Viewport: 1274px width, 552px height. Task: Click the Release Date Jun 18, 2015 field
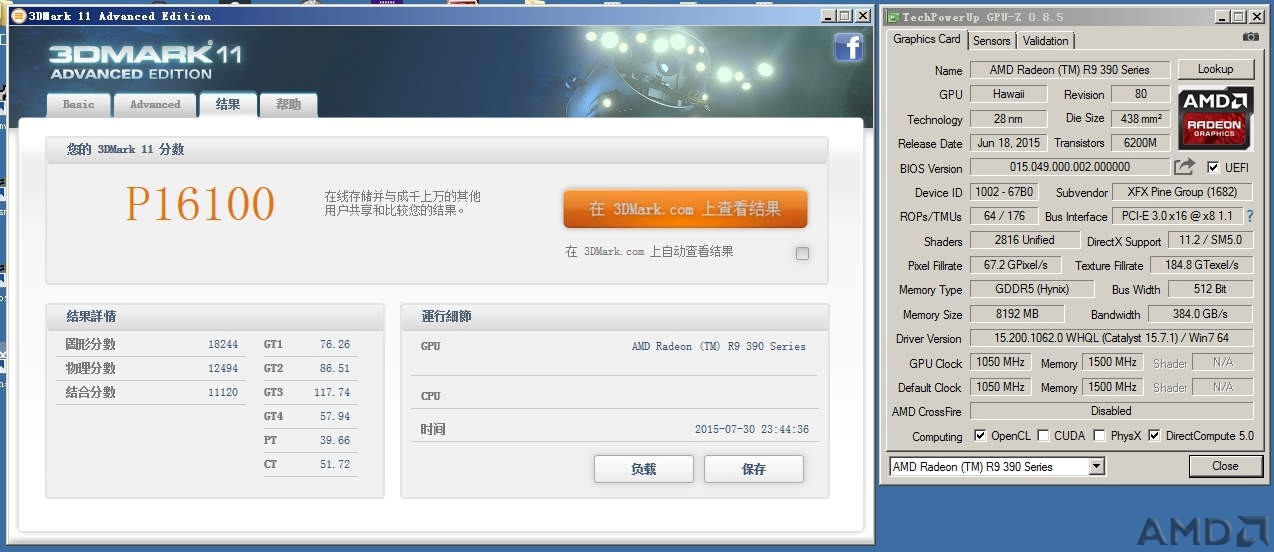[1008, 143]
